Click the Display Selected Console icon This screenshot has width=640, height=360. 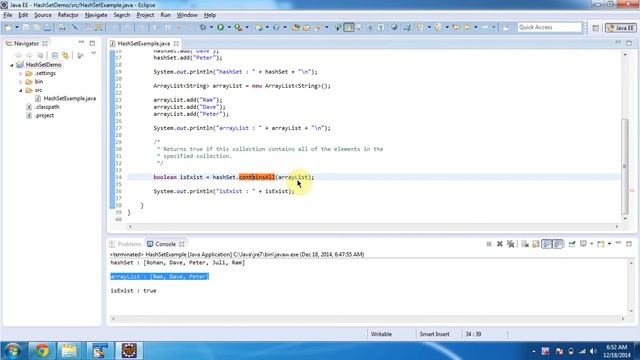pyautogui.click(x=584, y=244)
